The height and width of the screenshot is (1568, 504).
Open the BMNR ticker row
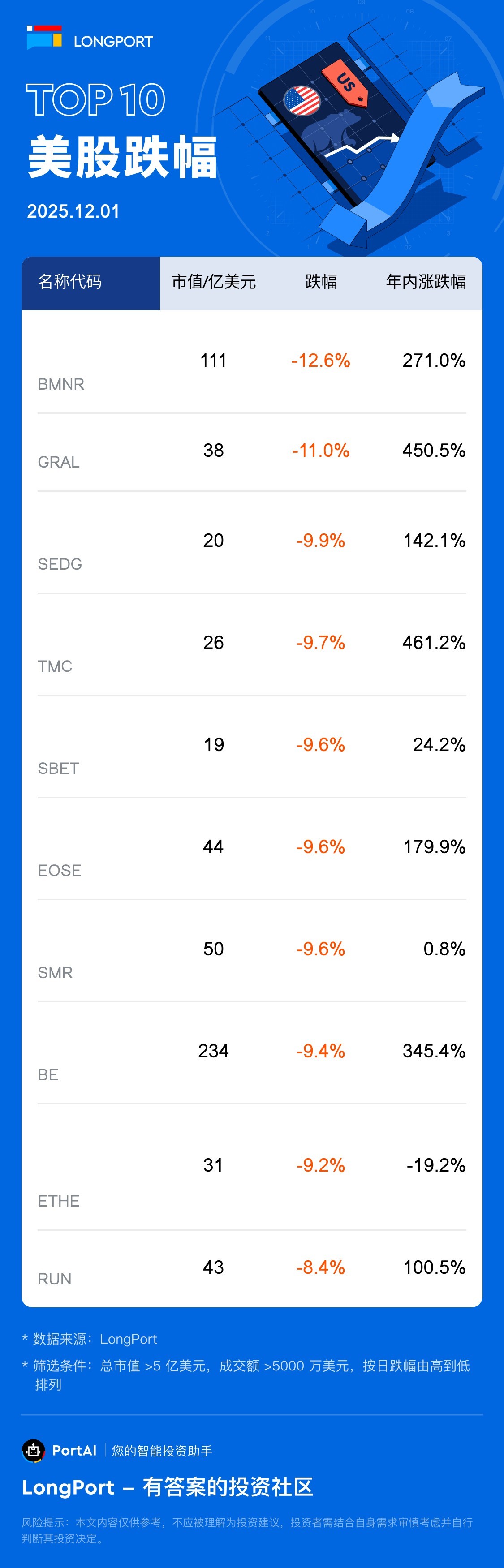(61, 384)
